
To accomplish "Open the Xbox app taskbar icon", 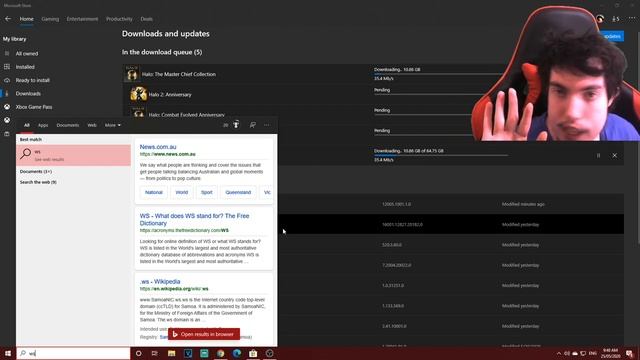I will [x=269, y=353].
